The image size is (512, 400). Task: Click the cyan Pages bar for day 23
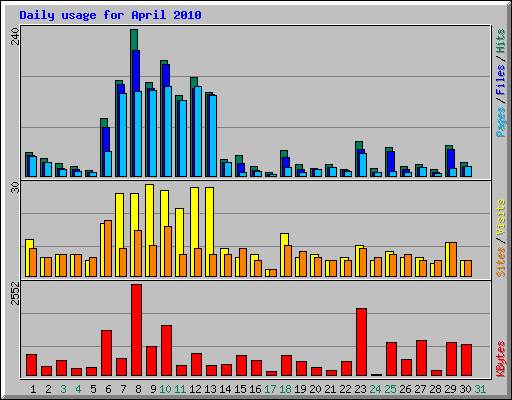coord(363,165)
